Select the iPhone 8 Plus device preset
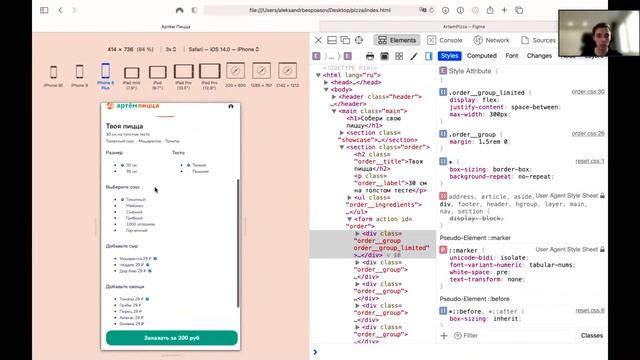The image size is (640, 360). (x=105, y=76)
